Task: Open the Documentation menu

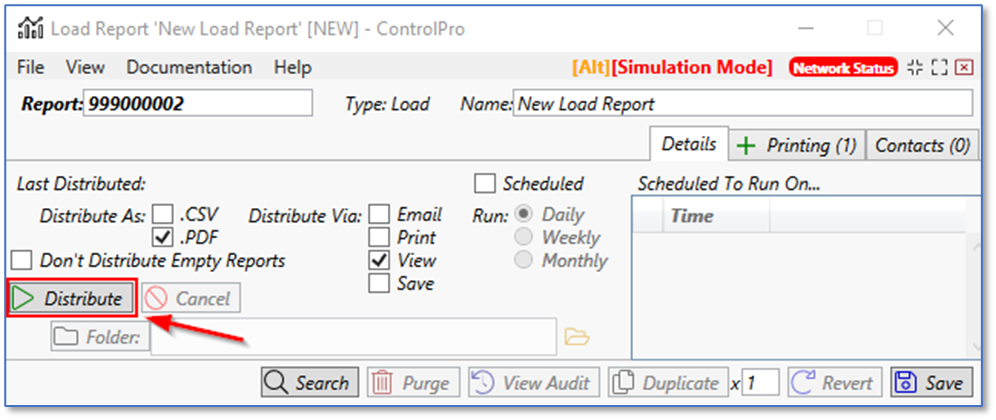Action: click(x=189, y=68)
